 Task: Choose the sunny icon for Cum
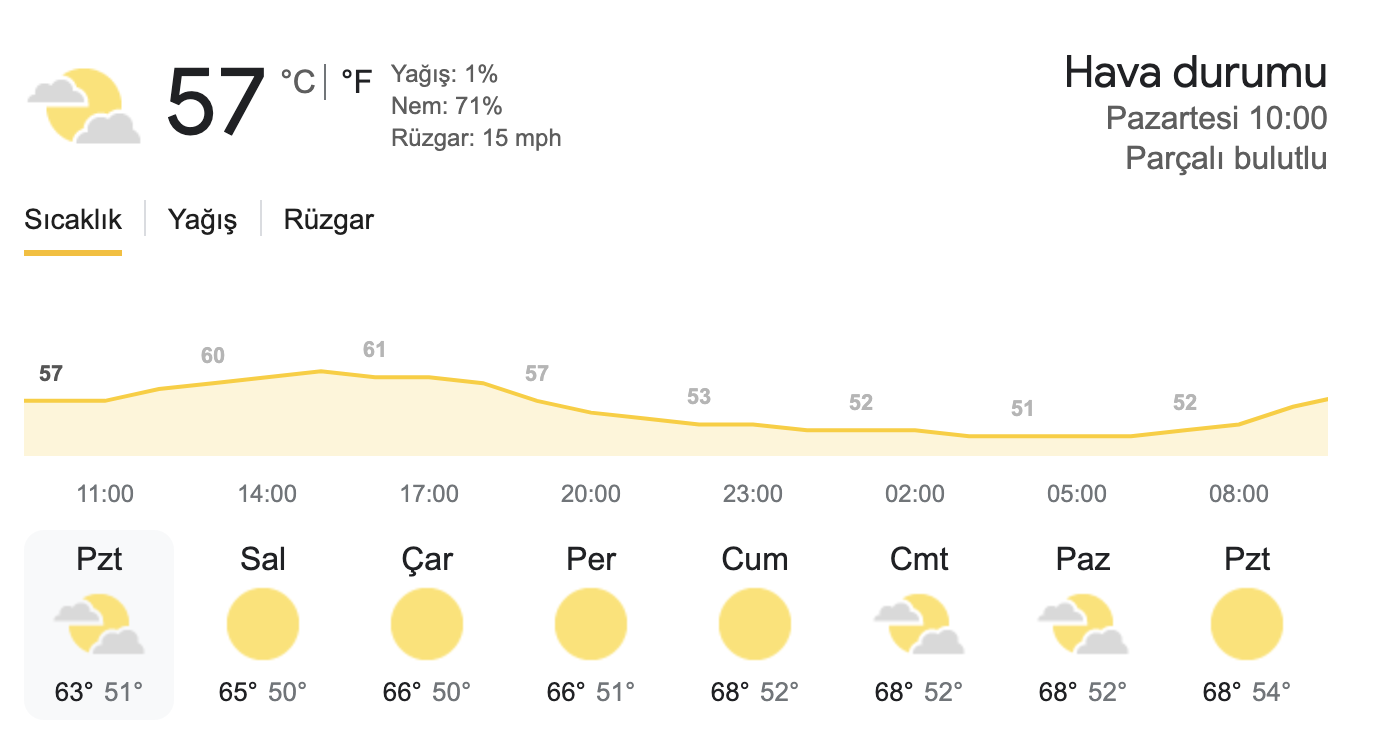755,625
